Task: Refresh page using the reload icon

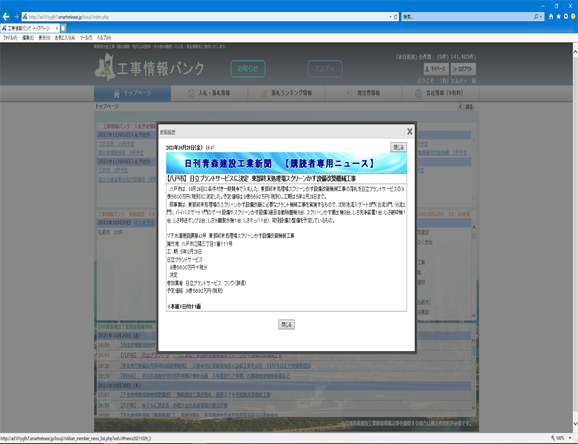Action: (396, 17)
